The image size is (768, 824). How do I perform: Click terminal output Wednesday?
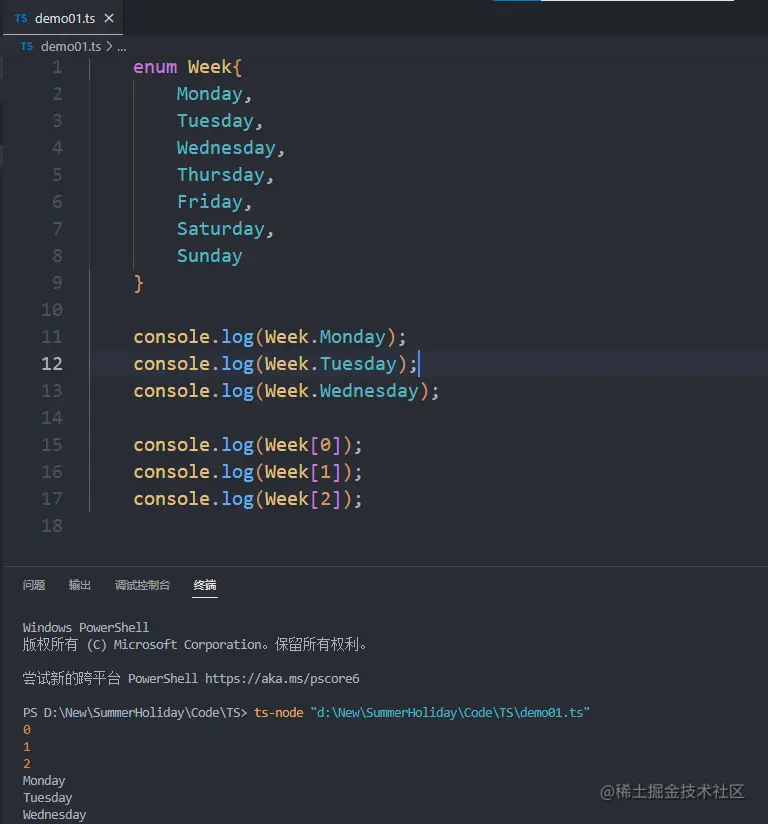(54, 815)
